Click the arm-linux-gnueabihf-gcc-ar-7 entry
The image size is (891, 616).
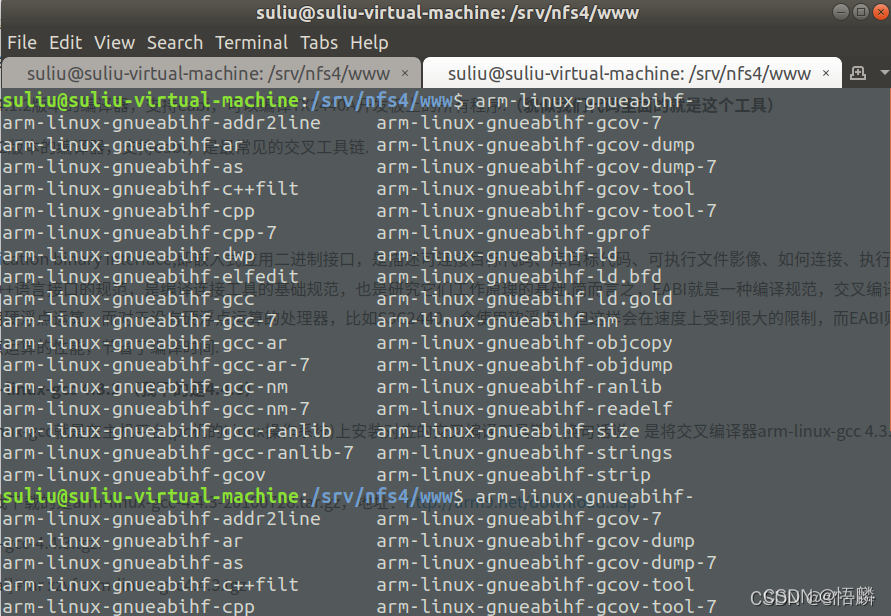coord(156,365)
